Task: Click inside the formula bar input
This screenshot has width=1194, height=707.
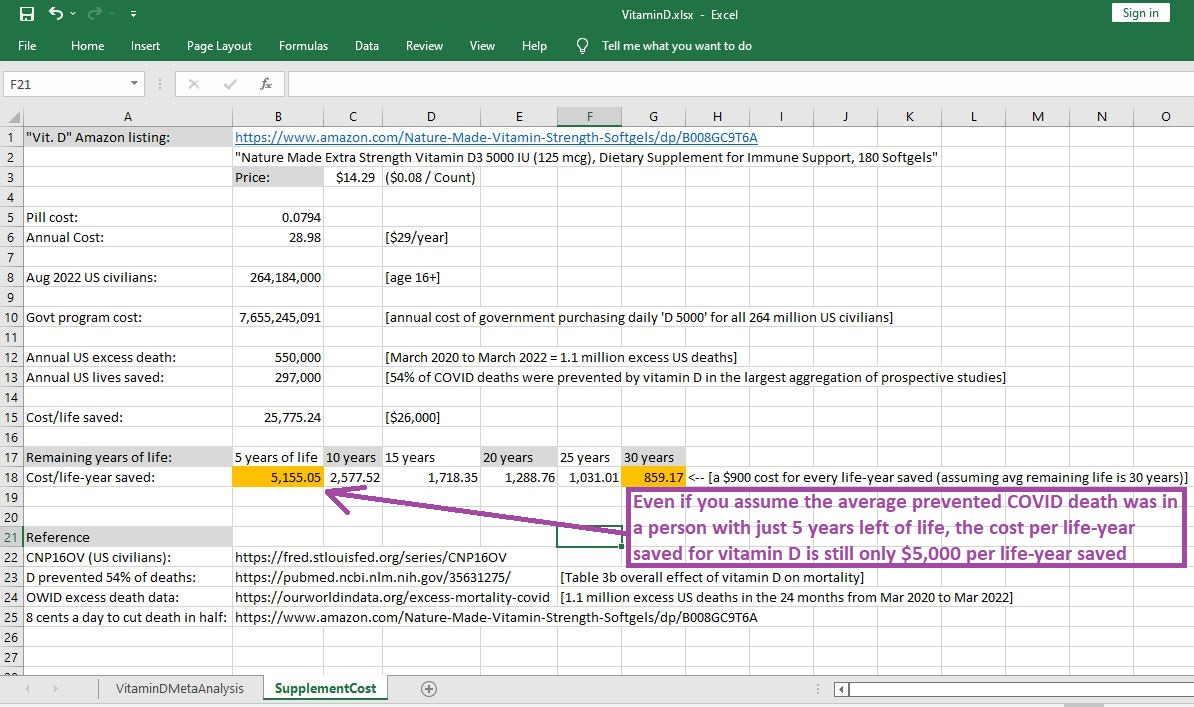Action: pyautogui.click(x=740, y=84)
